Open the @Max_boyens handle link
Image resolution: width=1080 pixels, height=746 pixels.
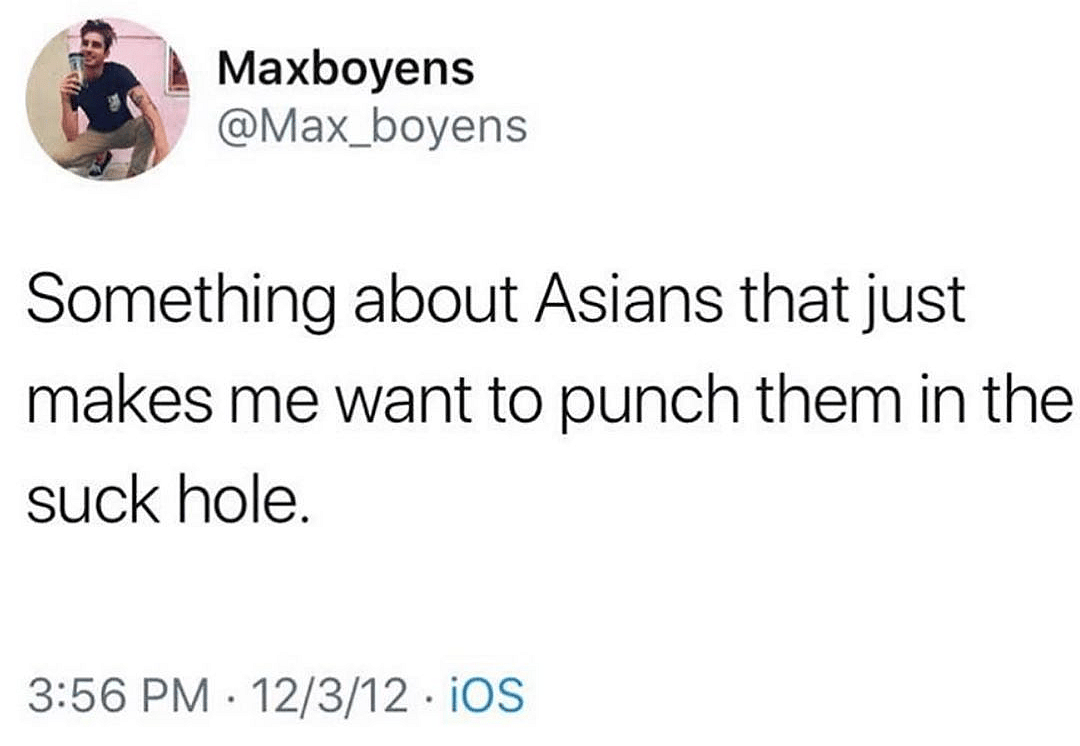click(372, 127)
